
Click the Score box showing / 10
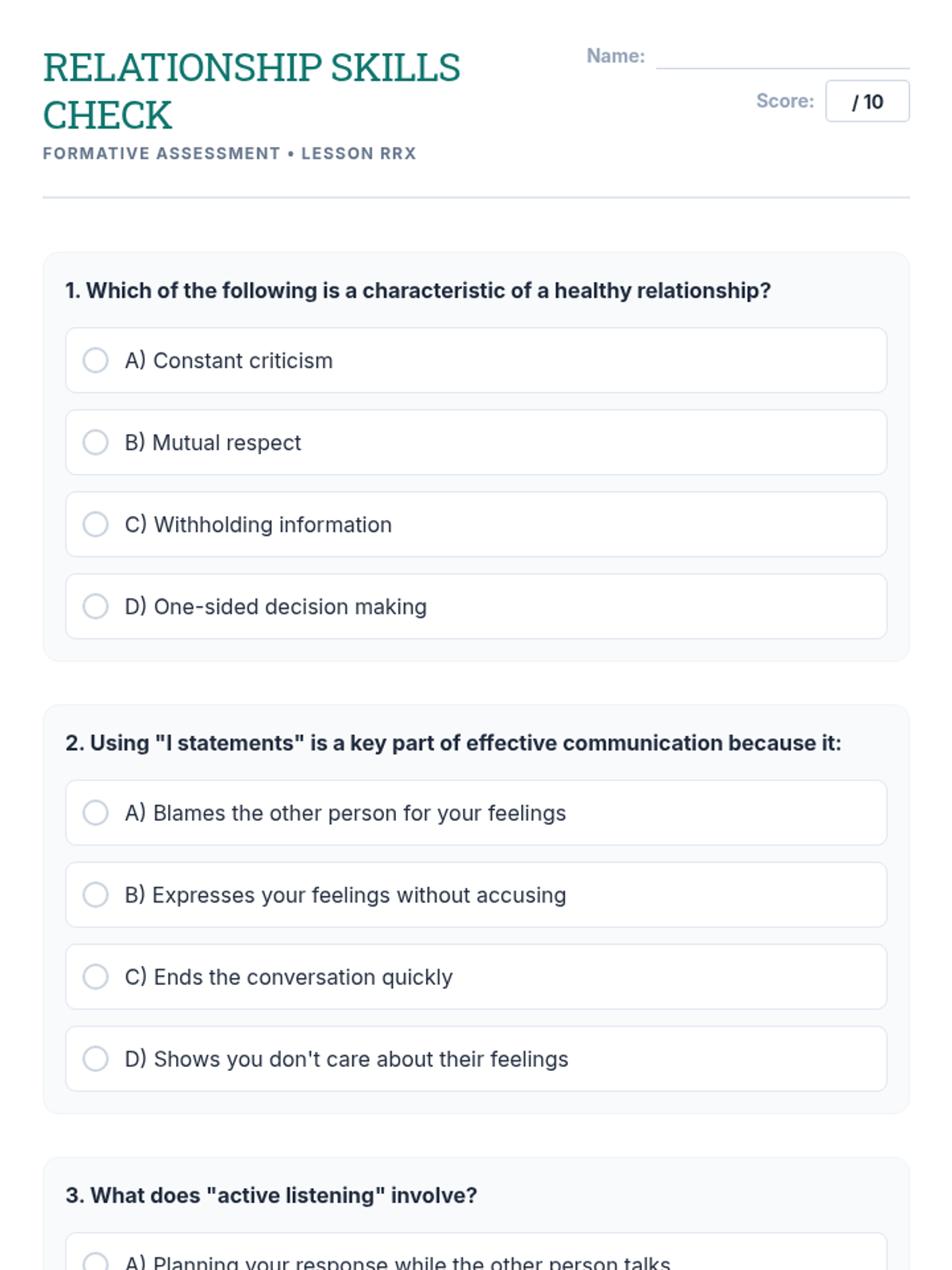[867, 102]
